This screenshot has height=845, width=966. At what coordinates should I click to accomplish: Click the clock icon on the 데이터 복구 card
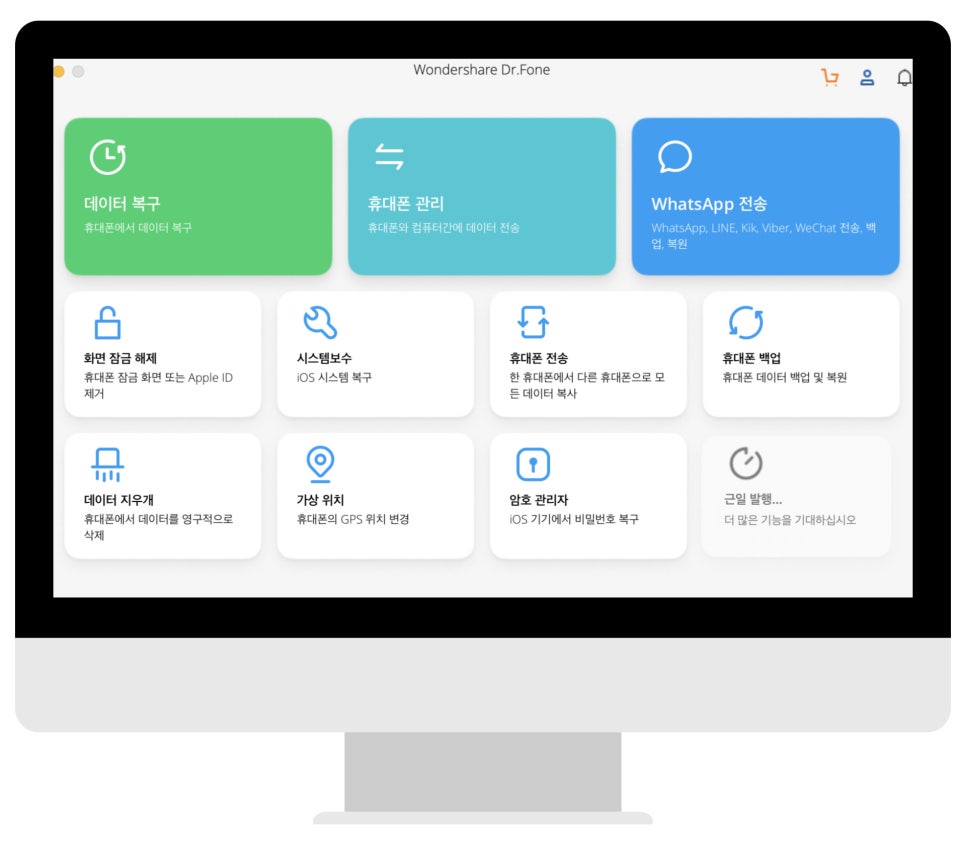tap(108, 157)
